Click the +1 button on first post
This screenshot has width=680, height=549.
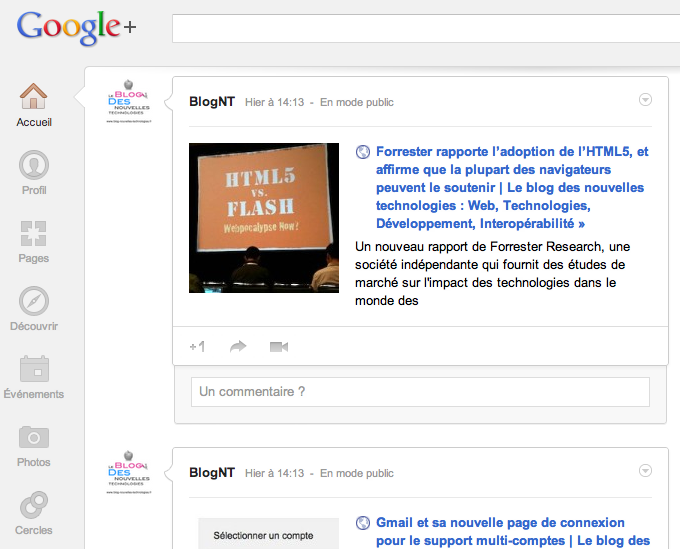(198, 347)
